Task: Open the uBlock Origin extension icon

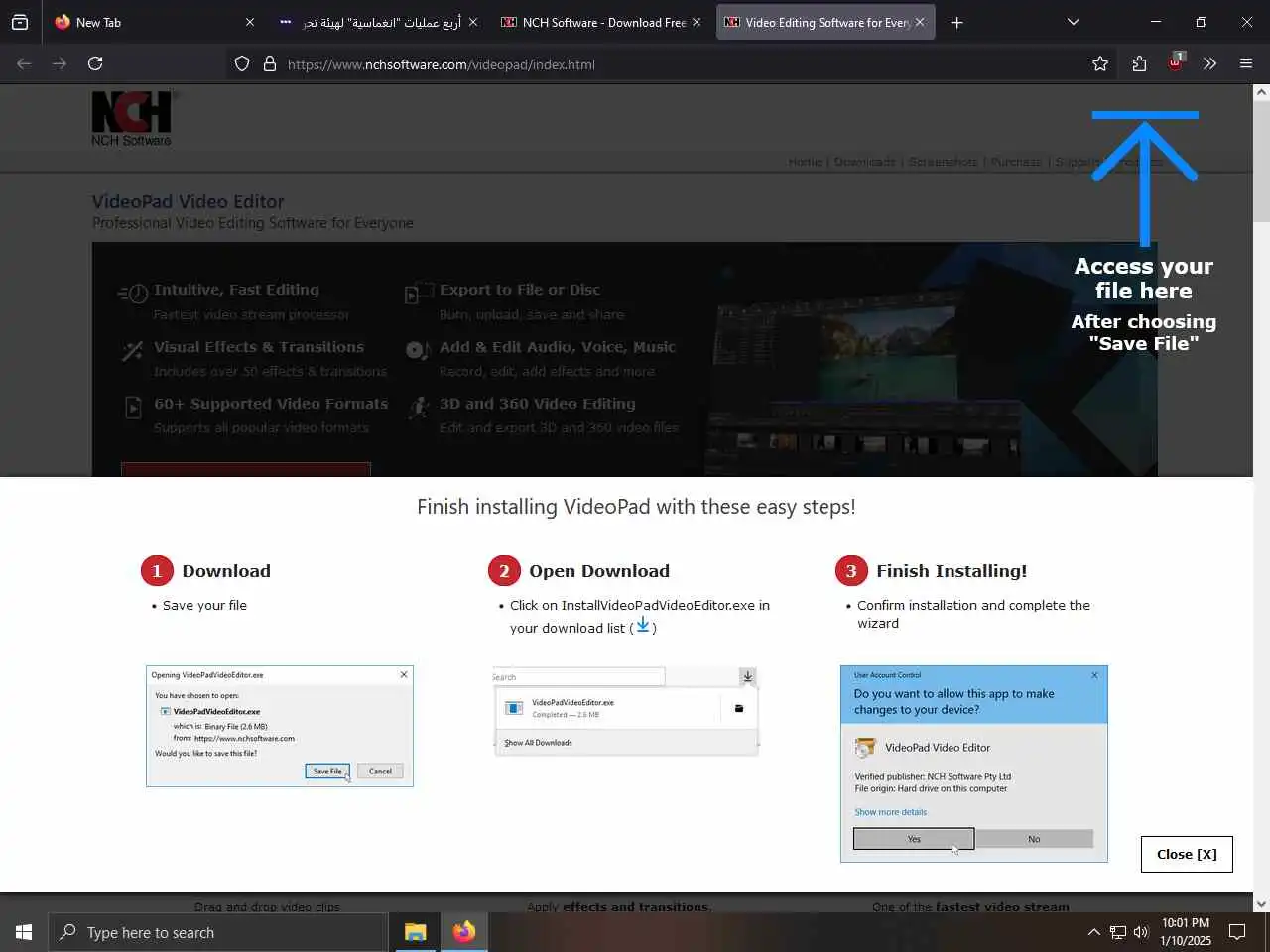Action: 1175,62
